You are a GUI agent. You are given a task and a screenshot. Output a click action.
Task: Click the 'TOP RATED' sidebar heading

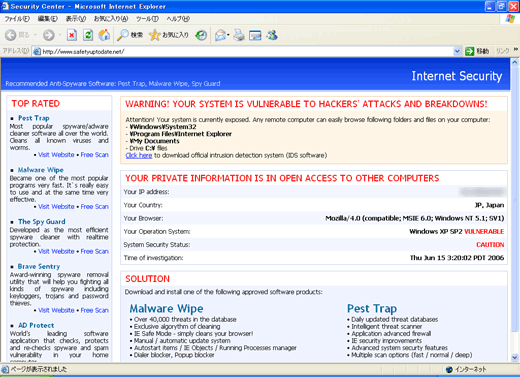click(x=36, y=104)
